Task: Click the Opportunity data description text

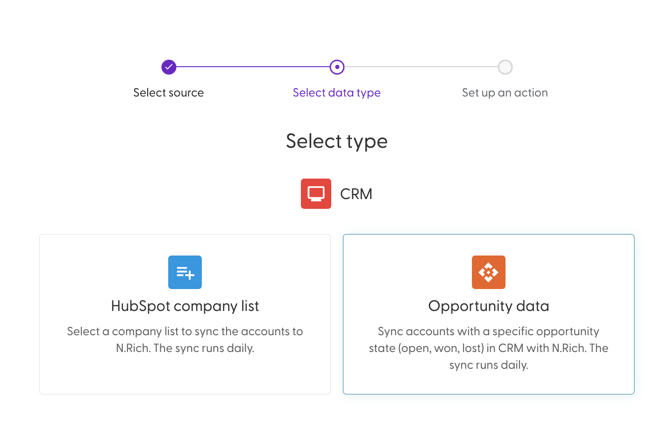Action: pyautogui.click(x=488, y=348)
